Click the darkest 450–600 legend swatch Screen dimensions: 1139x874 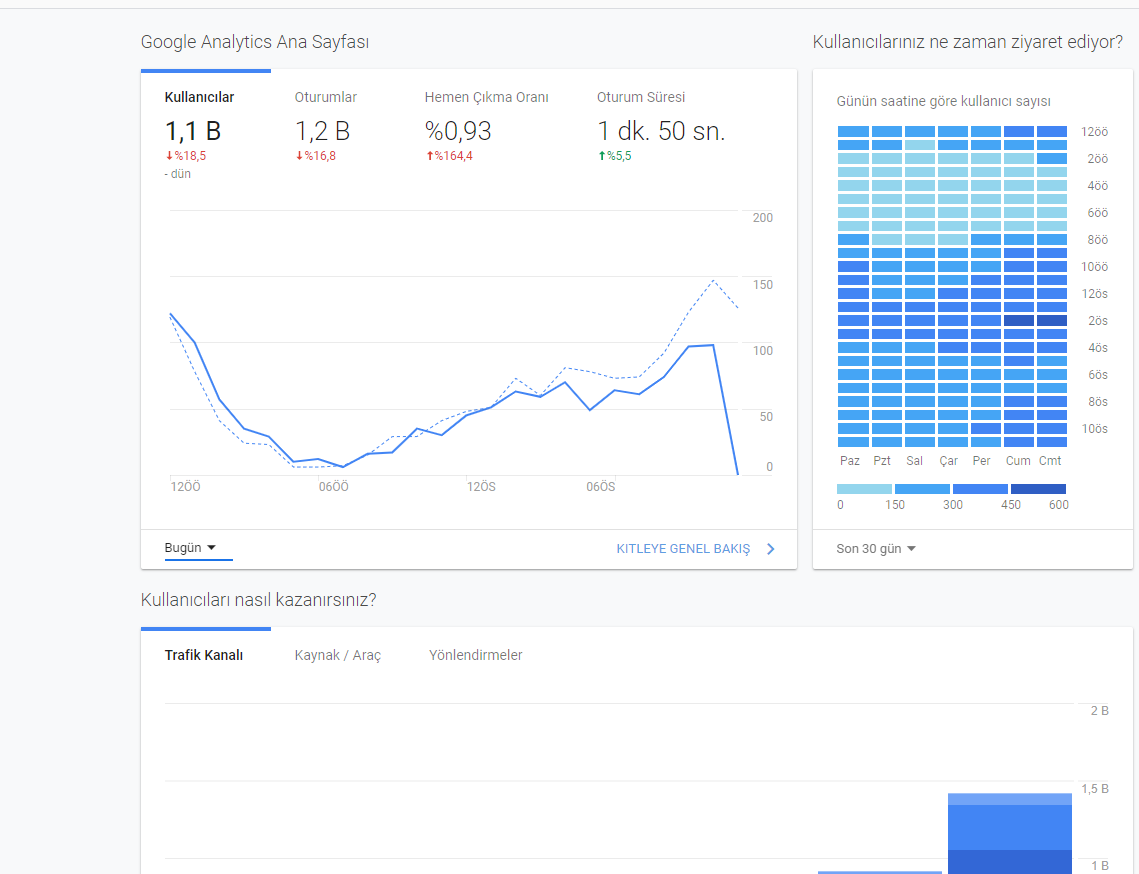[x=1039, y=489]
